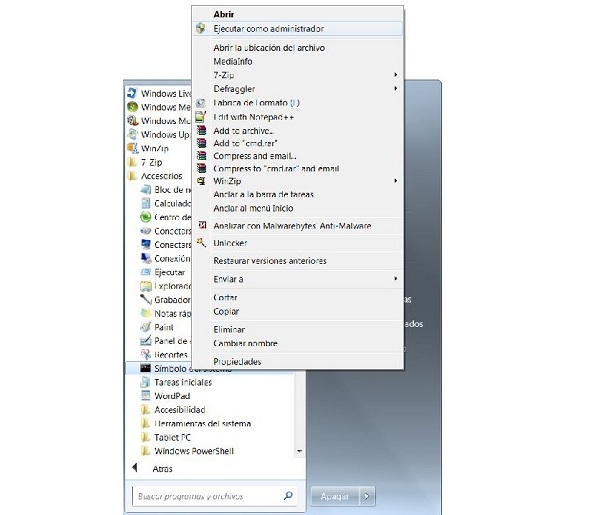Expand the Enviar a submenu arrow
This screenshot has width=600, height=515.
coord(396,279)
